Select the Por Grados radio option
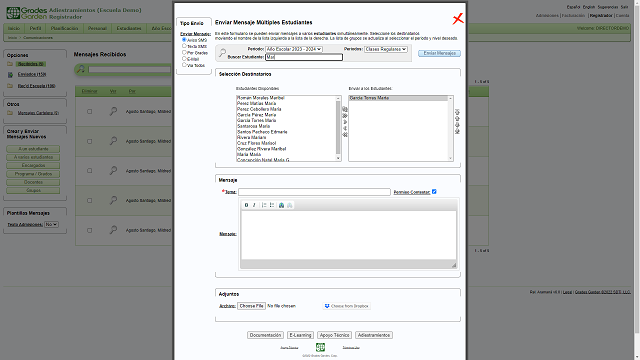The height and width of the screenshot is (360, 640). [x=184, y=52]
